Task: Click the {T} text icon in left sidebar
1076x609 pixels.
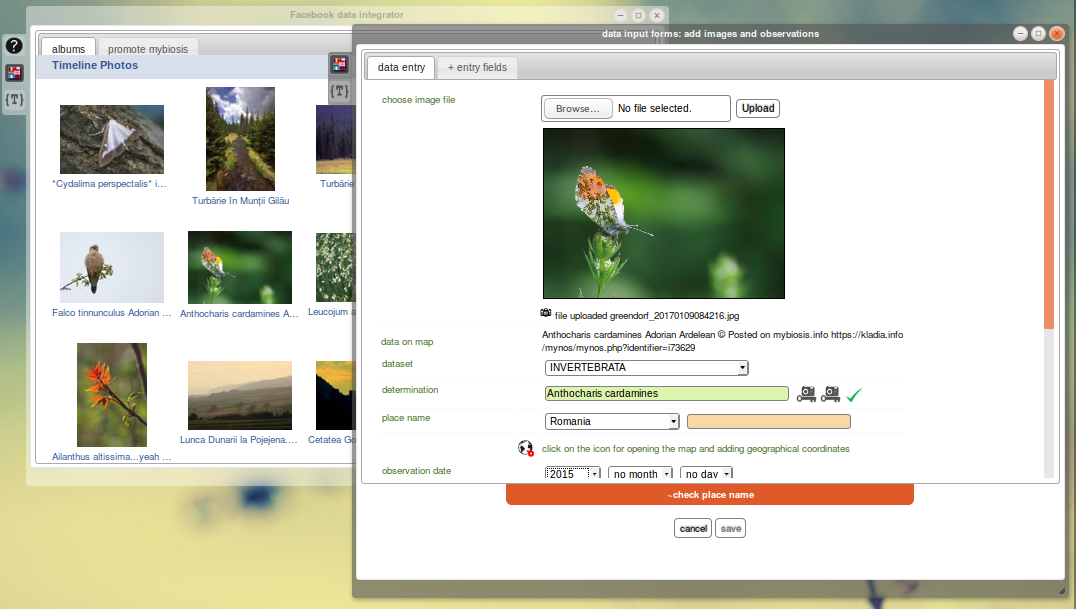Action: click(14, 99)
